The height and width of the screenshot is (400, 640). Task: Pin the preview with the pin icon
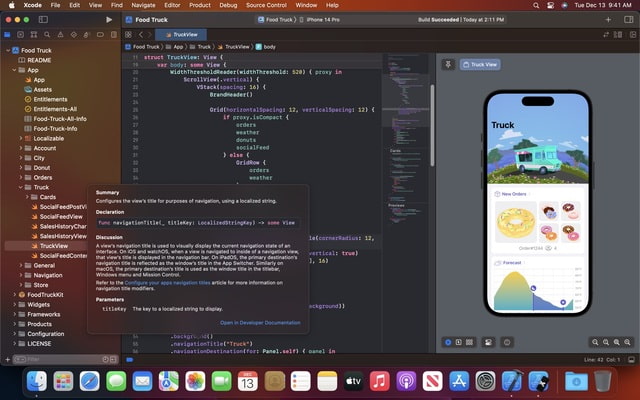pos(450,64)
